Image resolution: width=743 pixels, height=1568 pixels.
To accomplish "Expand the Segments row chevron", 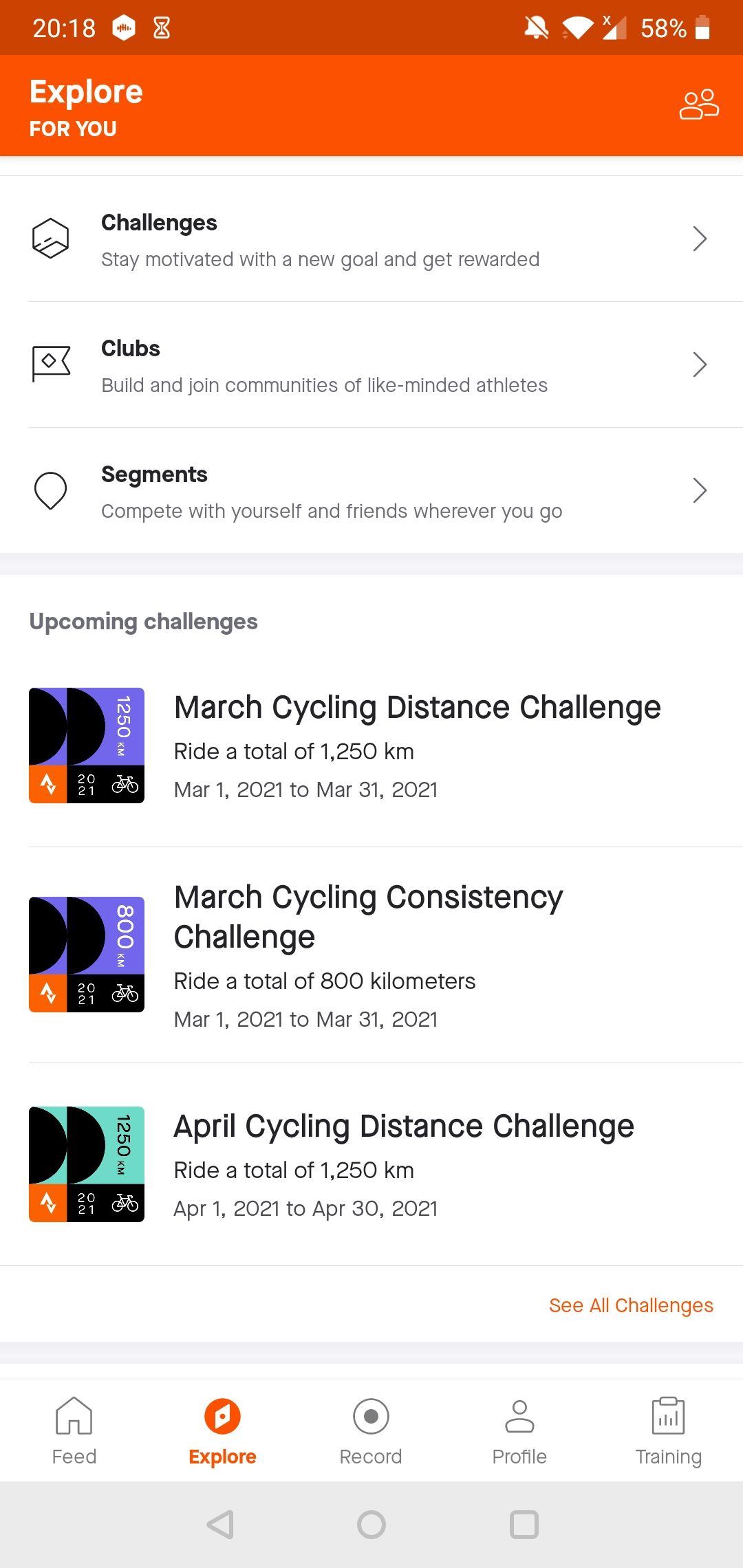I will [x=700, y=490].
